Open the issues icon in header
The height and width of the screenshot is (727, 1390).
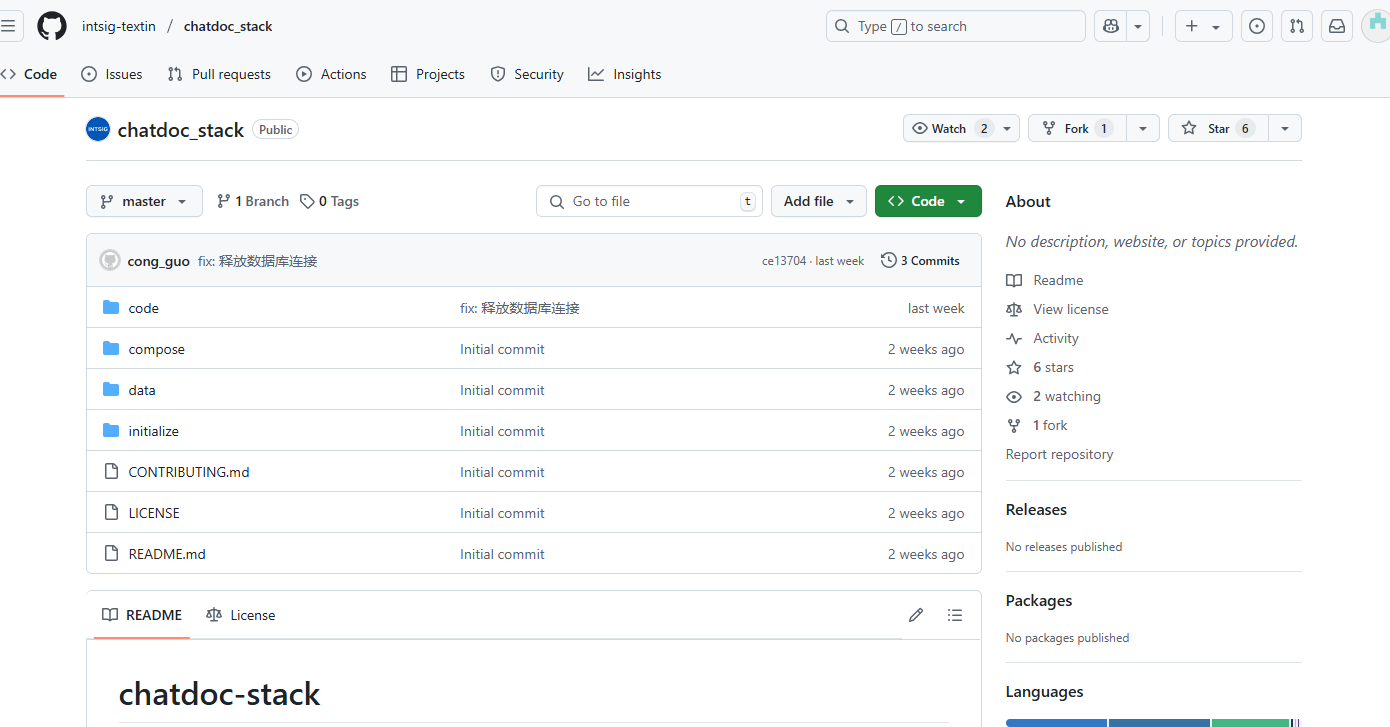[x=1257, y=26]
